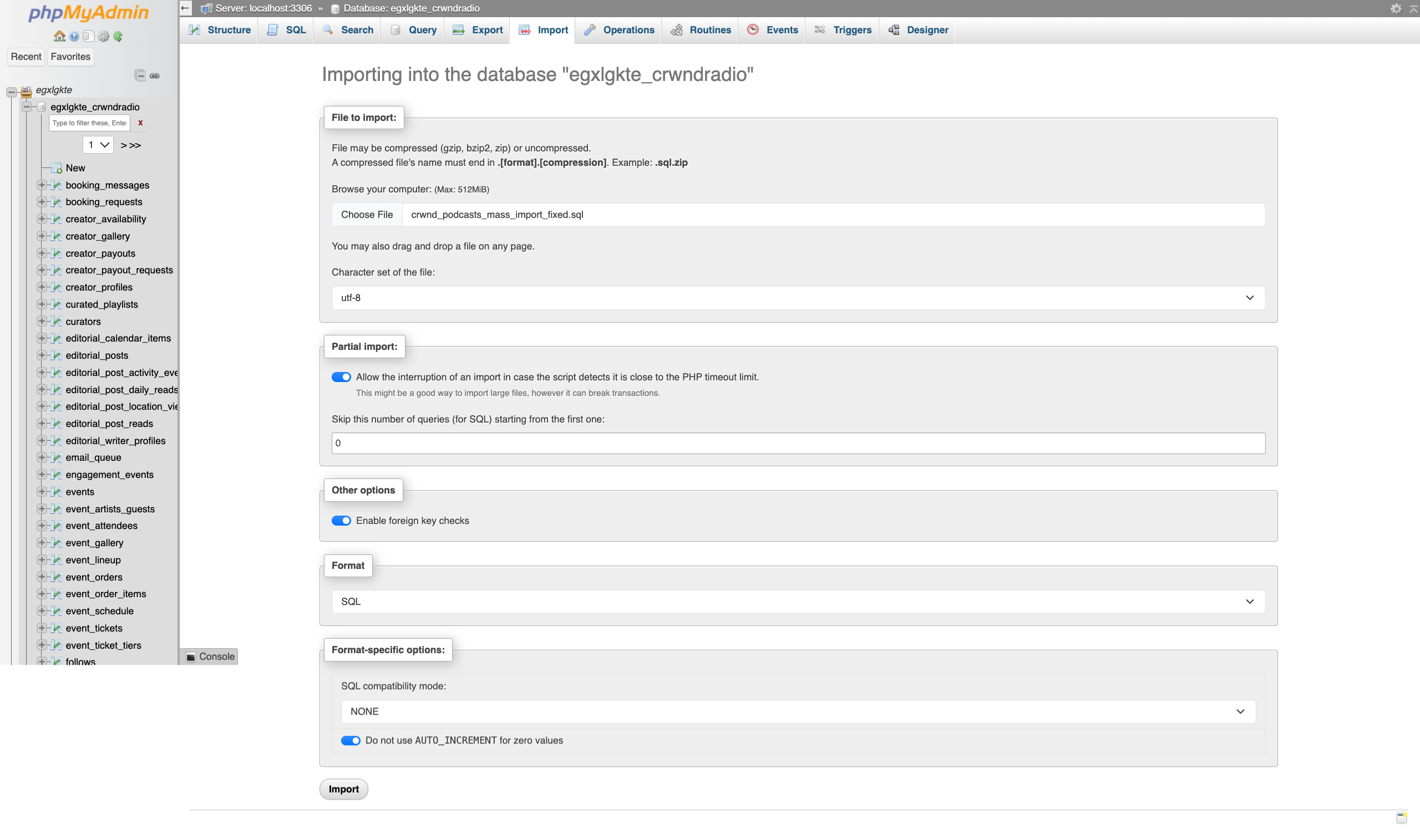Switch to the Structure tab
The height and width of the screenshot is (840, 1420).
pos(220,30)
